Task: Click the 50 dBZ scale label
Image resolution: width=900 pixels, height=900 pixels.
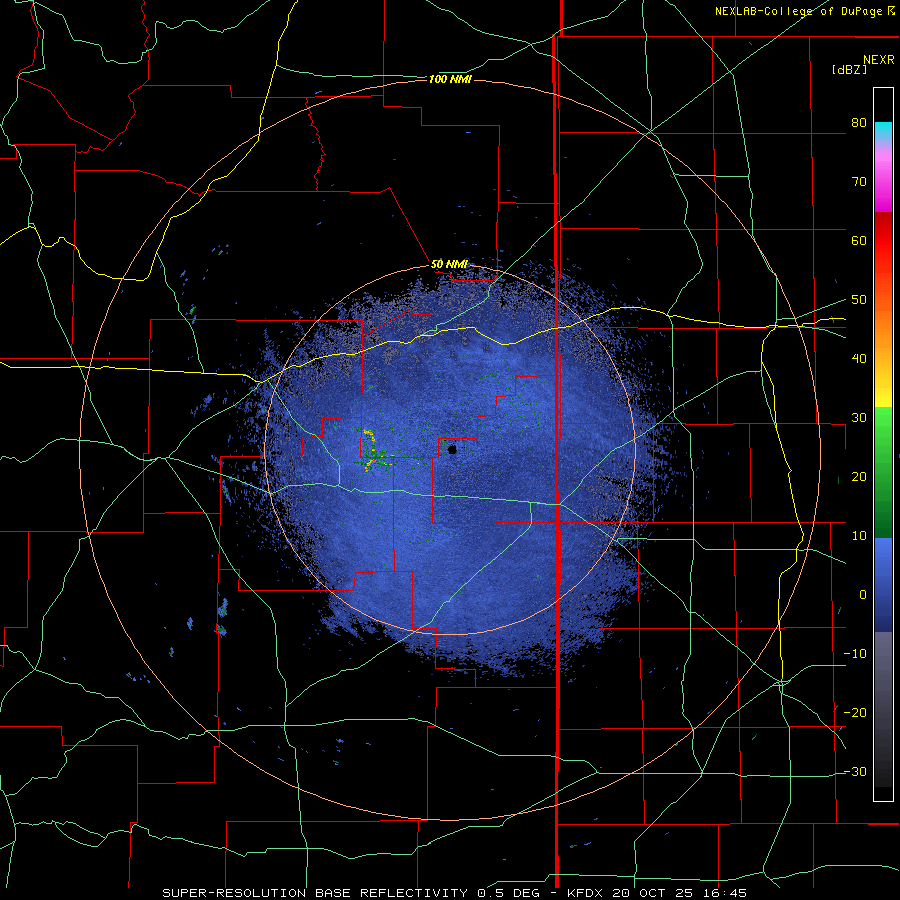Action: 859,300
